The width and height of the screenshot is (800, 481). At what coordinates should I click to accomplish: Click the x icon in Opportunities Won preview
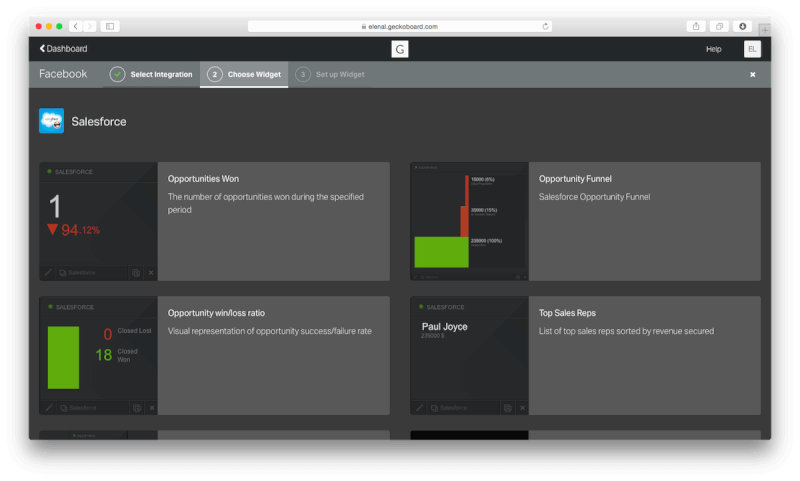151,273
